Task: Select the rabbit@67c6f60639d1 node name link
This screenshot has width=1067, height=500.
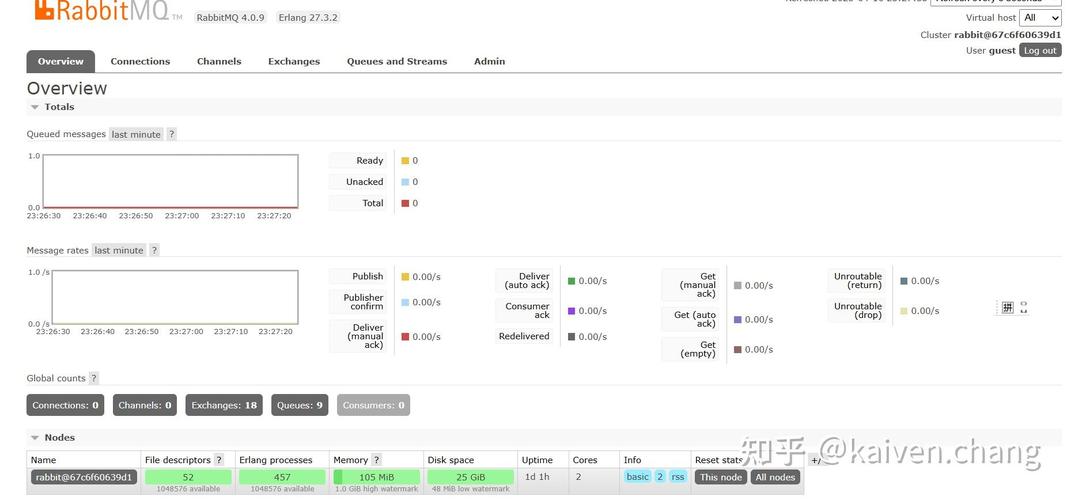Action: [84, 477]
